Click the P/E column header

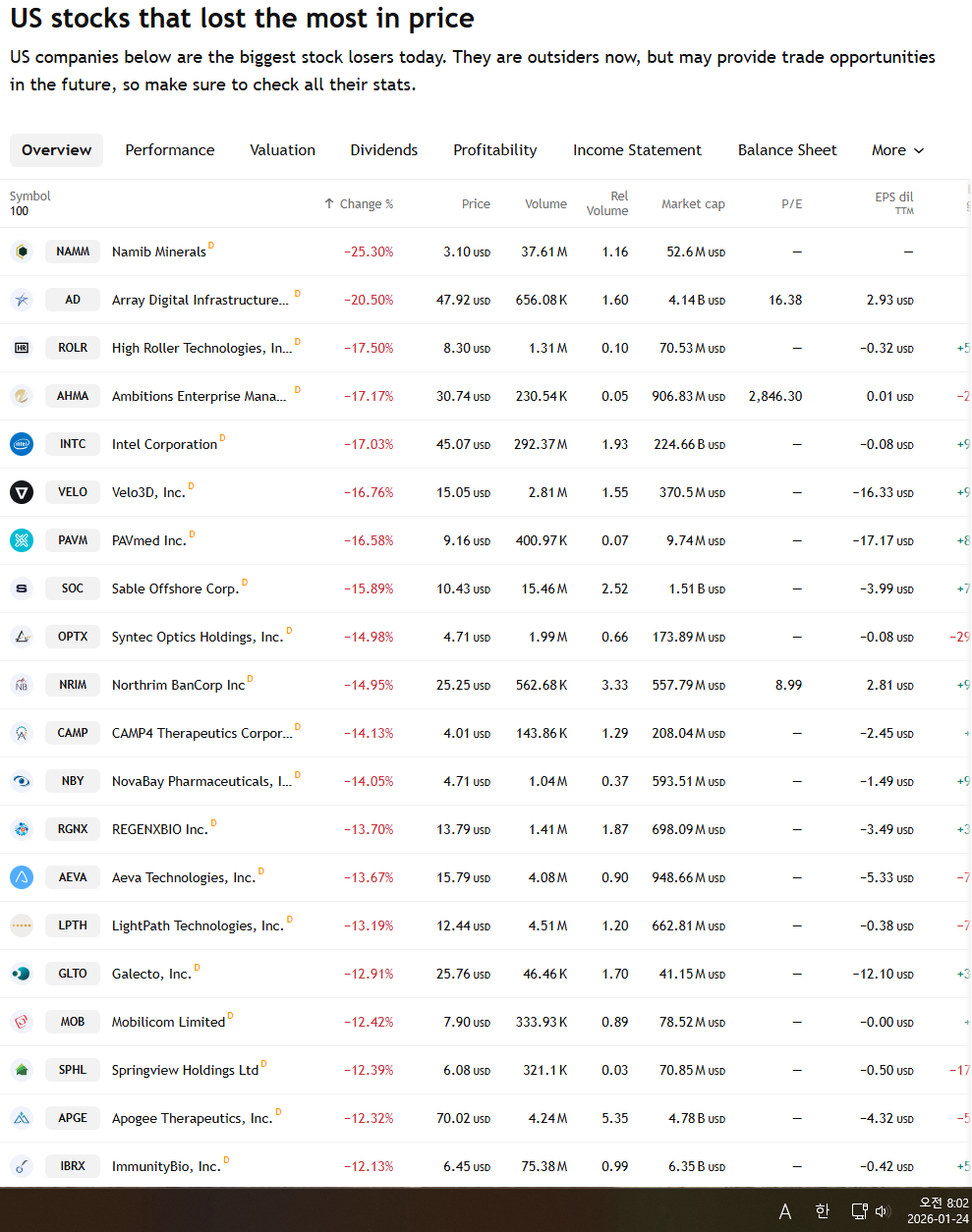tap(792, 204)
